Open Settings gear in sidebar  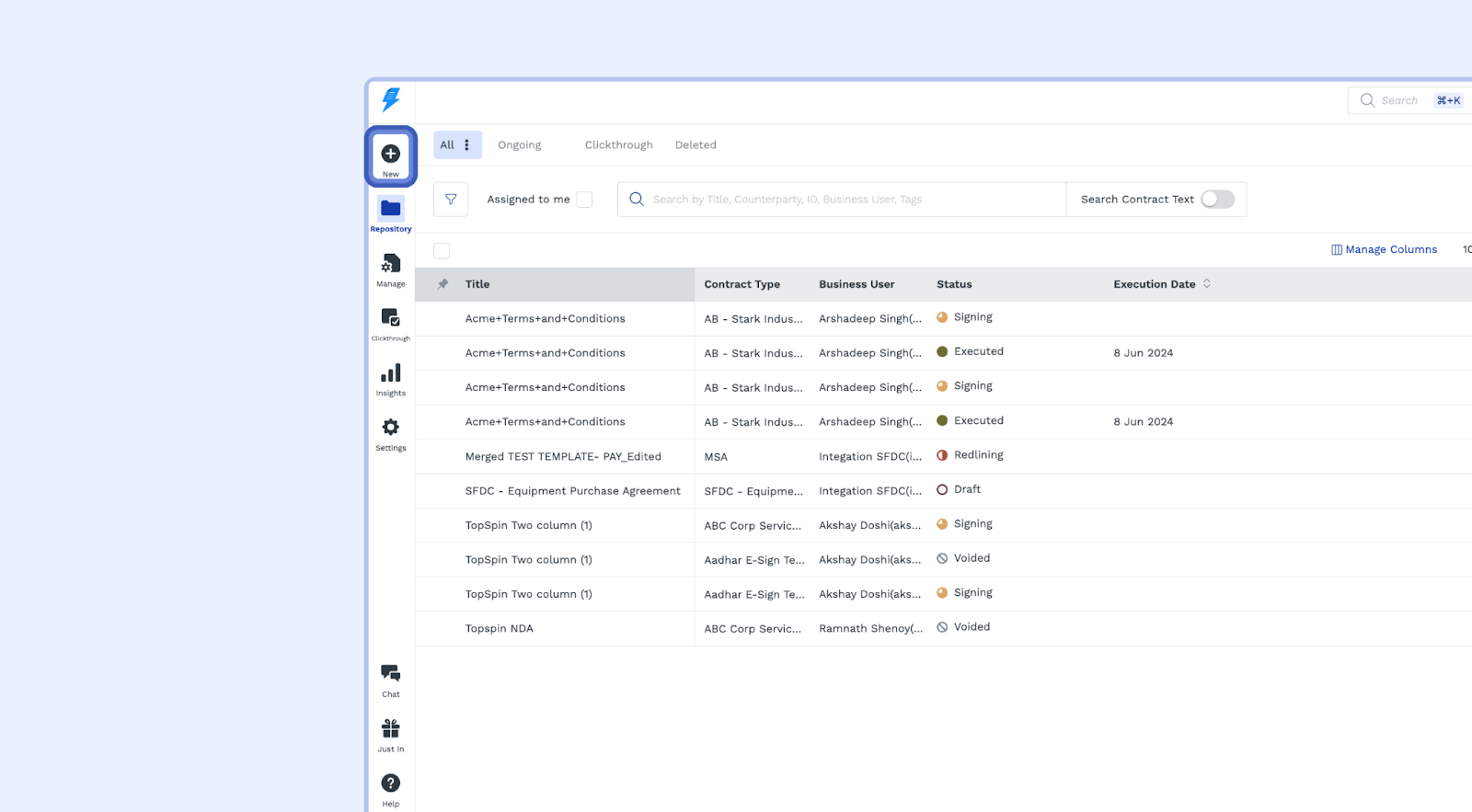tap(390, 428)
